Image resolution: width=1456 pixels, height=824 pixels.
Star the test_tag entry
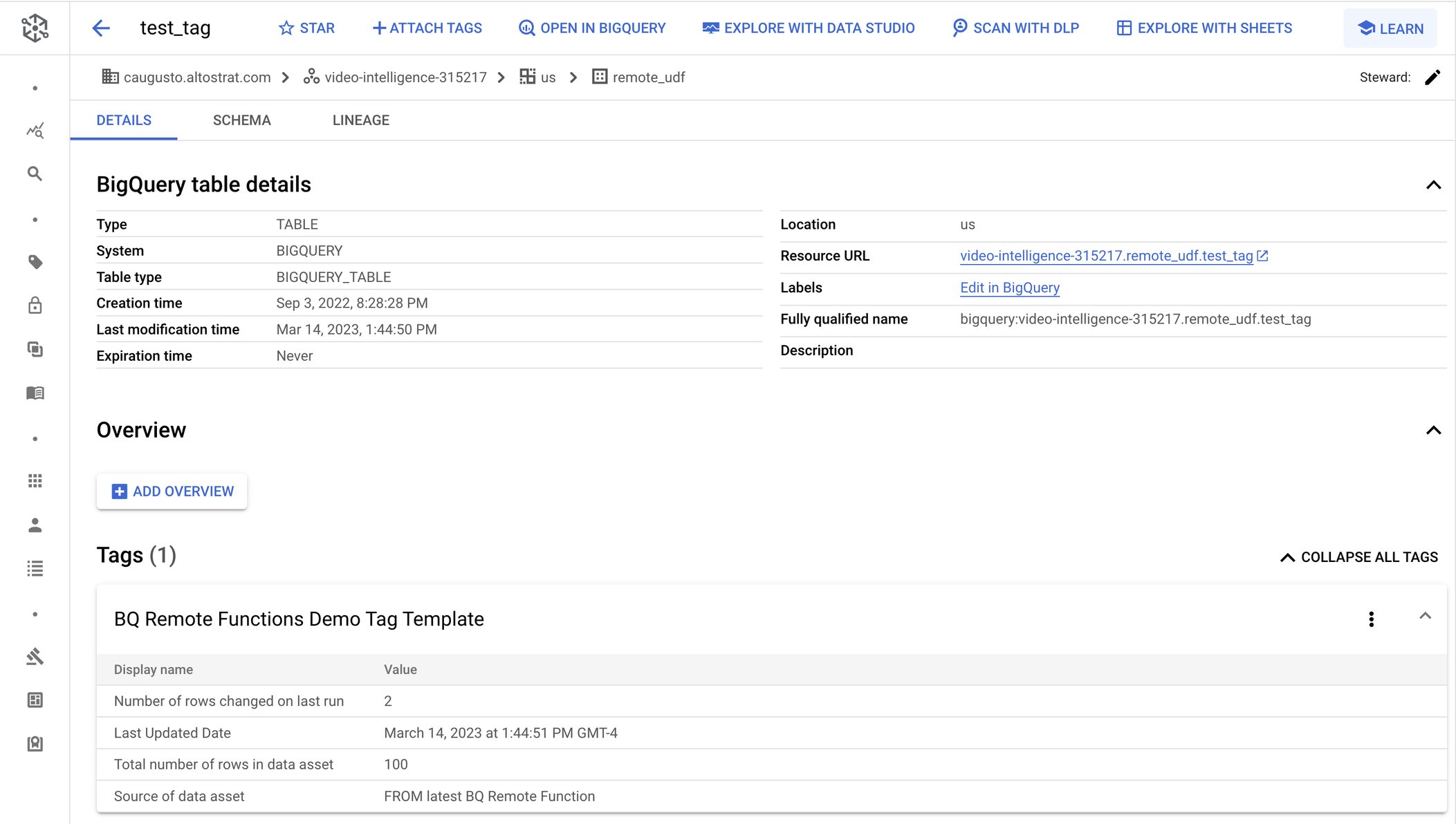coord(306,28)
